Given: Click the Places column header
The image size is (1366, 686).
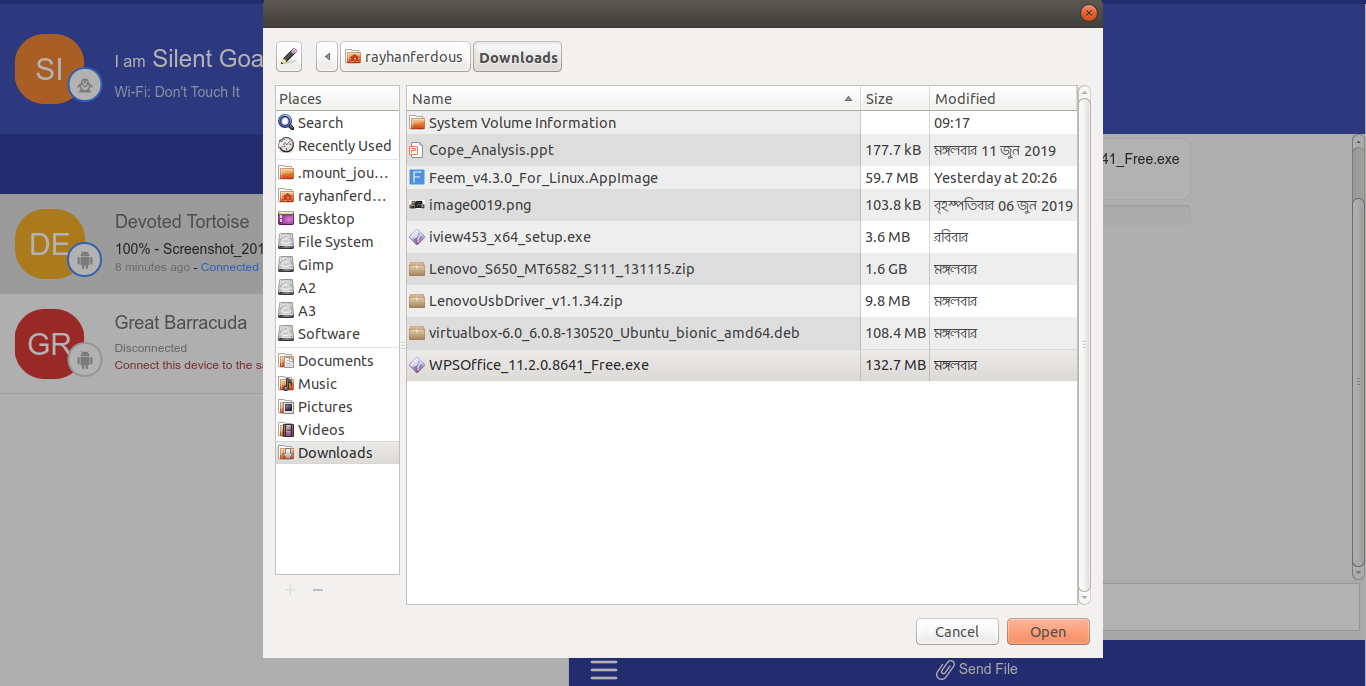Looking at the screenshot, I should tap(337, 98).
